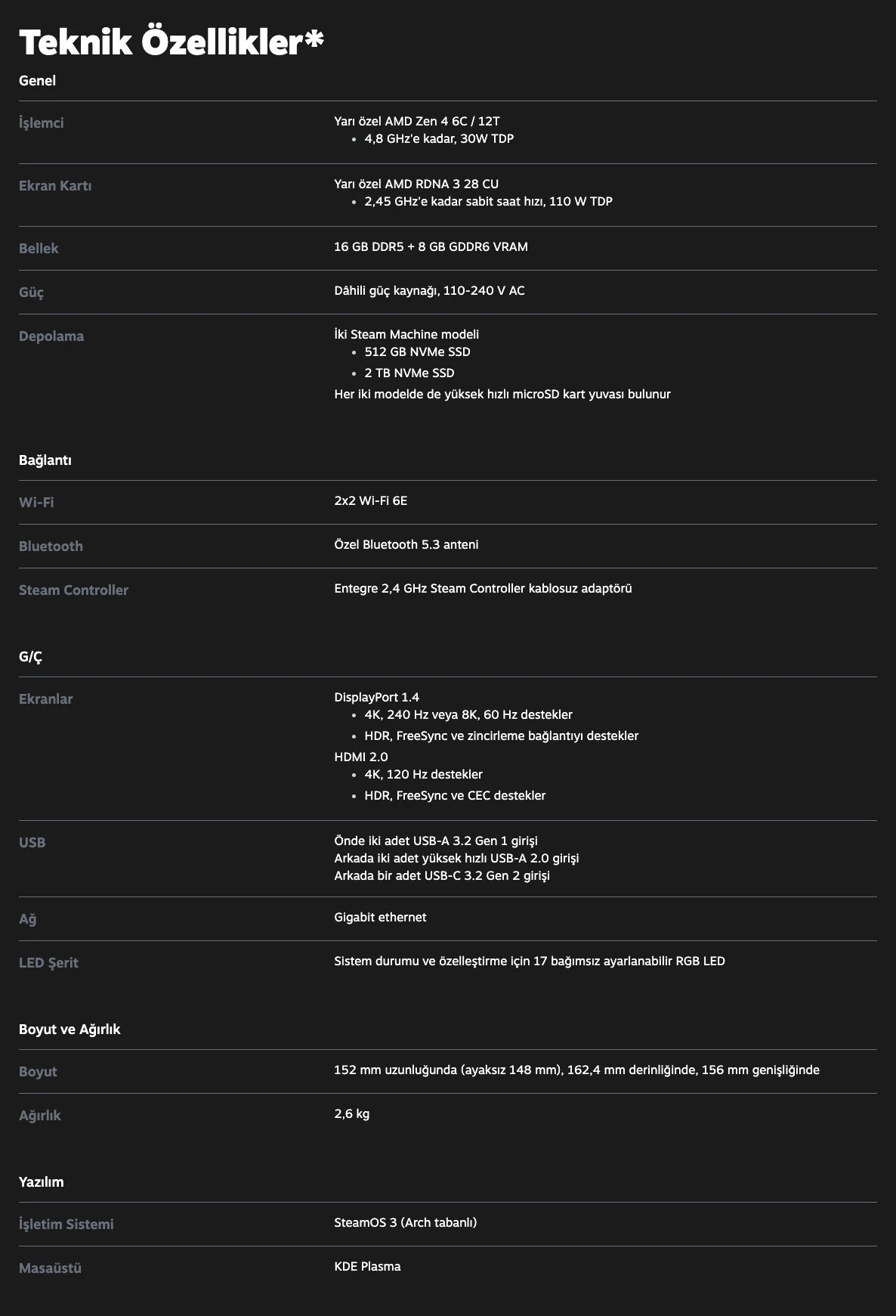Viewport: 896px width, 1316px height.
Task: Select the USB row label
Action: click(x=32, y=843)
